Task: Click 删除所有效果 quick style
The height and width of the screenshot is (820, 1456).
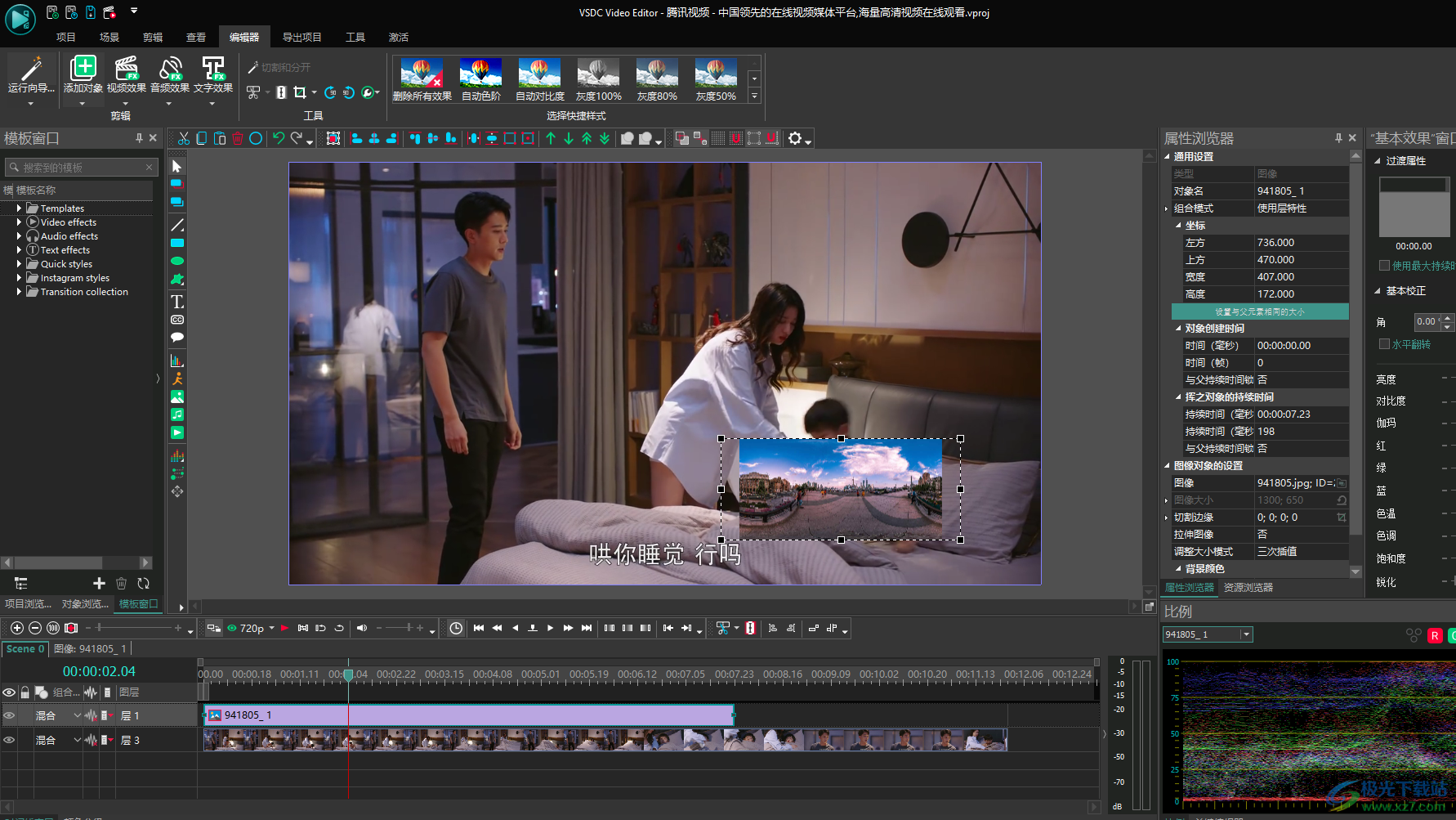Action: pos(422,79)
